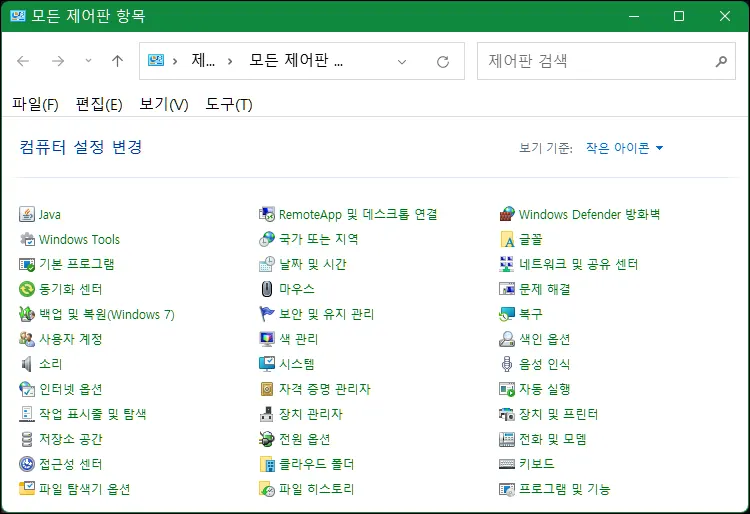750x514 pixels.
Task: Click the green 동기화 센터 icon
Action: tap(27, 289)
